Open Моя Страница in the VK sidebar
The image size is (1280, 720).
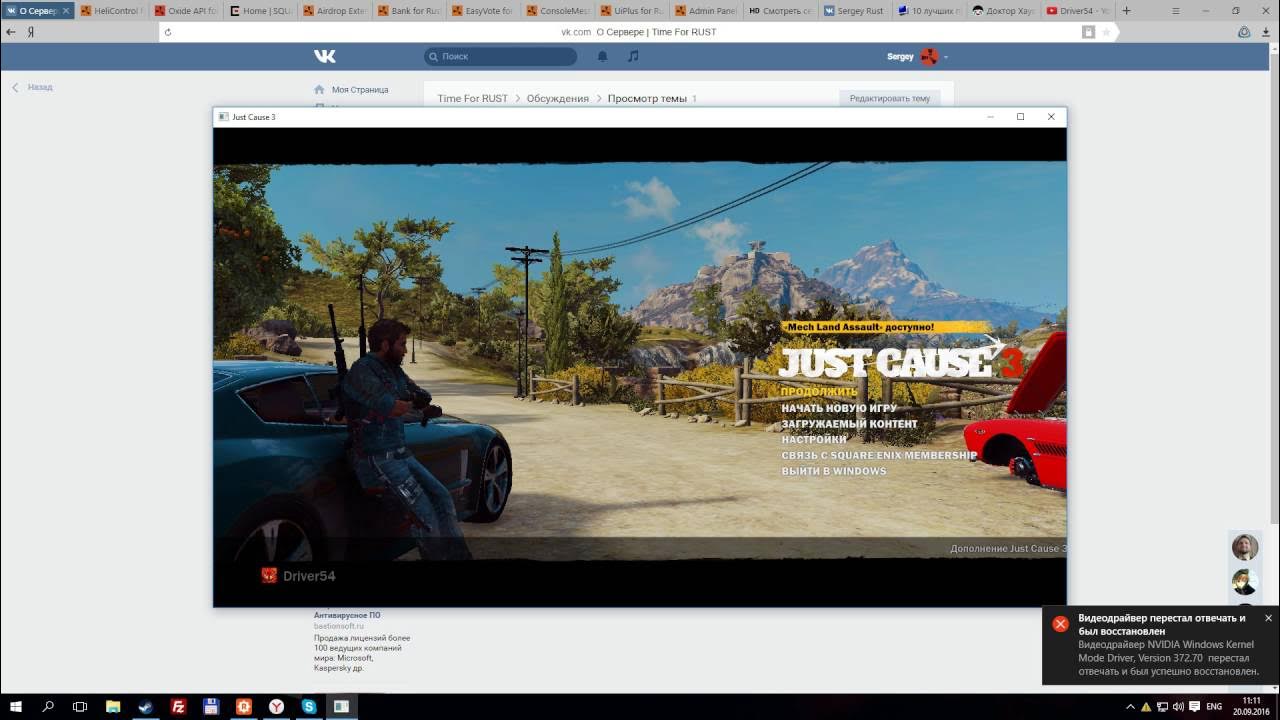click(351, 89)
